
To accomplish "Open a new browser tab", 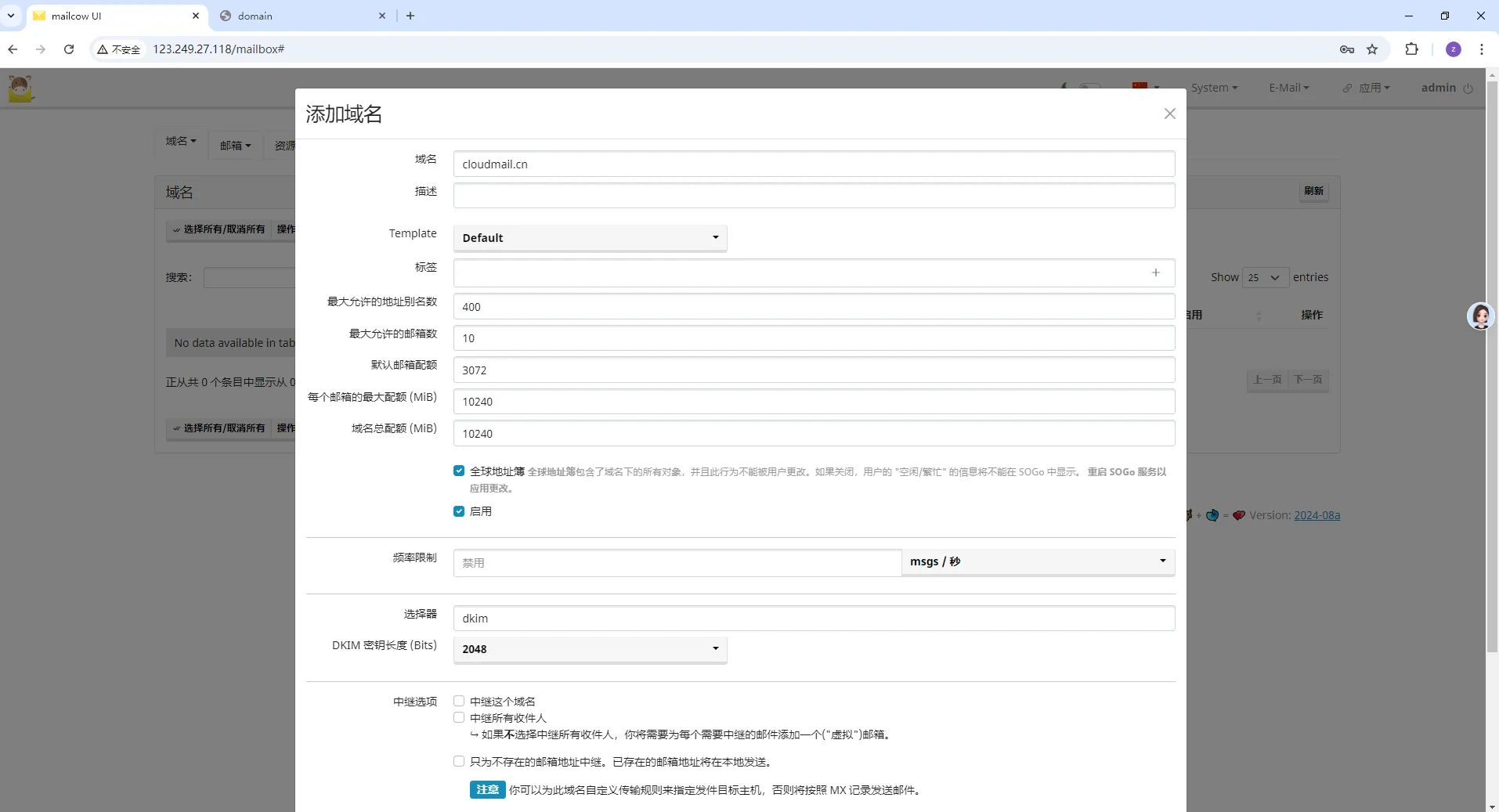I will point(410,16).
